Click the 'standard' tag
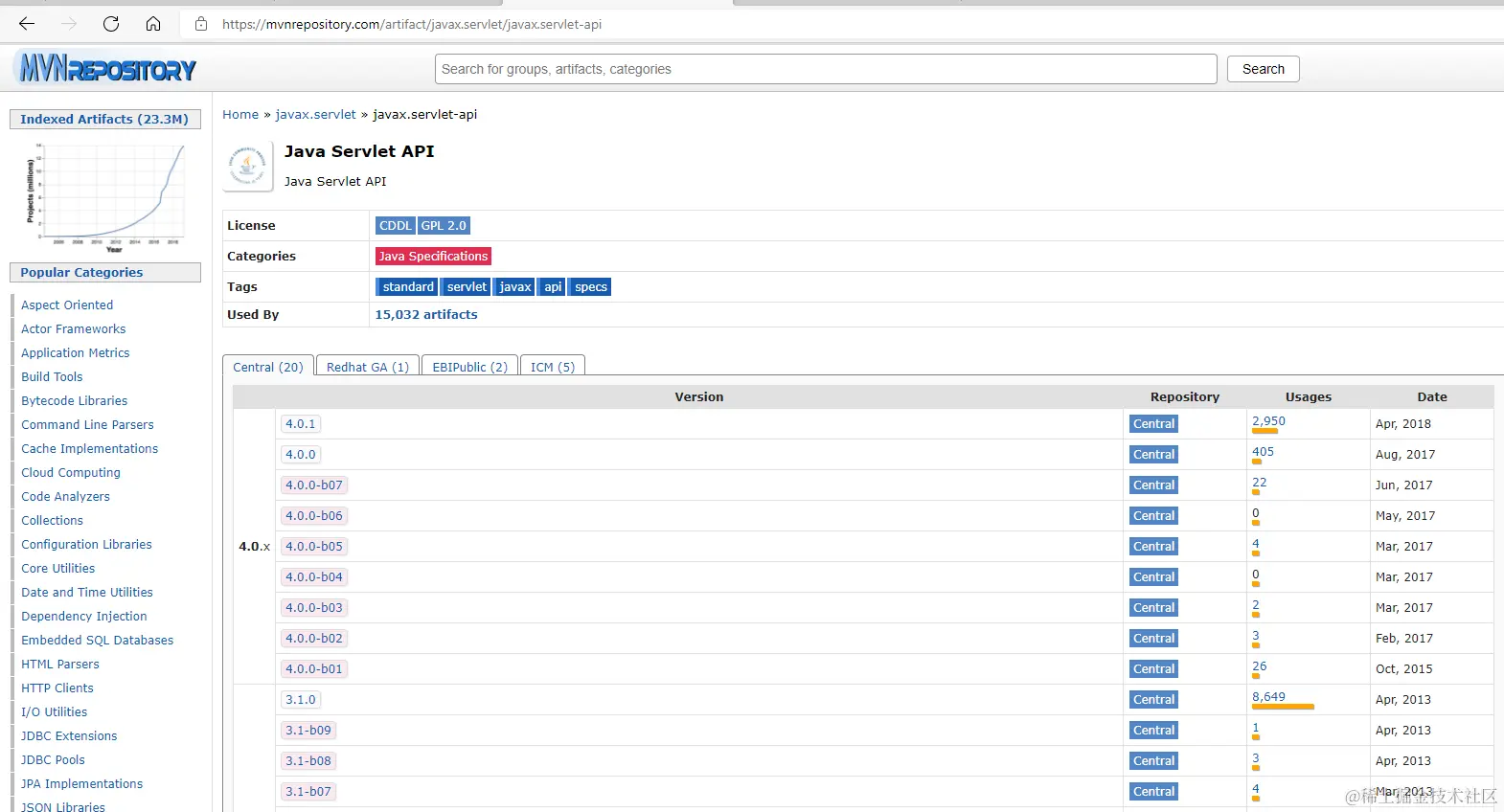This screenshot has height=812, width=1504. tap(408, 287)
